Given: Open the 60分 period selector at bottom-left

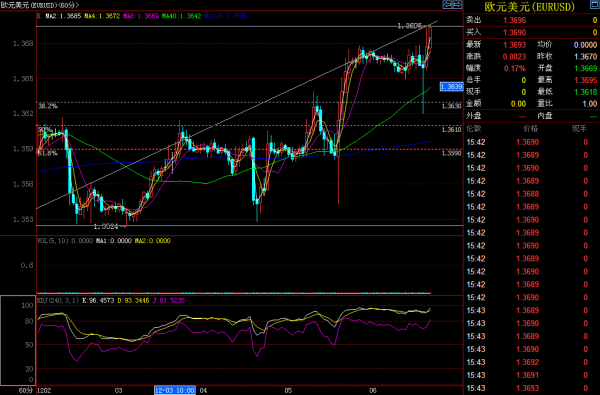Looking at the screenshot, I should (x=26, y=390).
